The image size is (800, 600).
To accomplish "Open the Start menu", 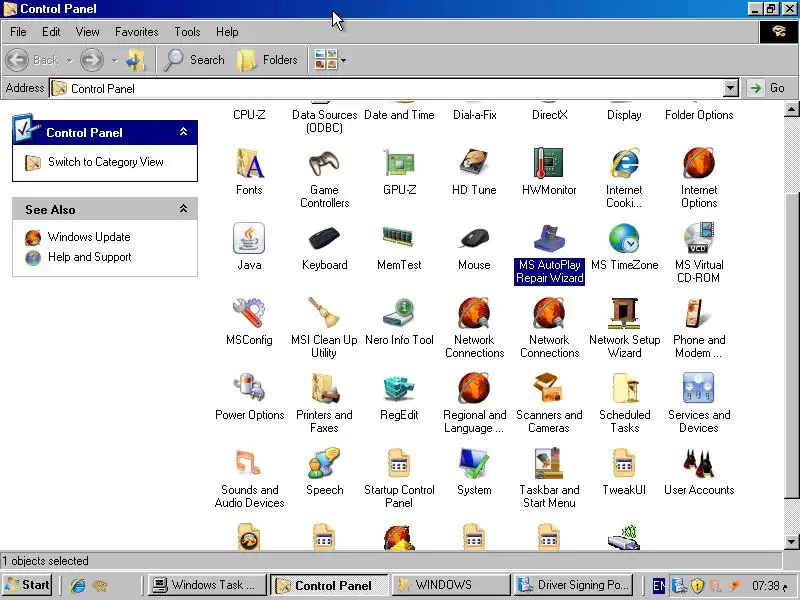I will (28, 585).
